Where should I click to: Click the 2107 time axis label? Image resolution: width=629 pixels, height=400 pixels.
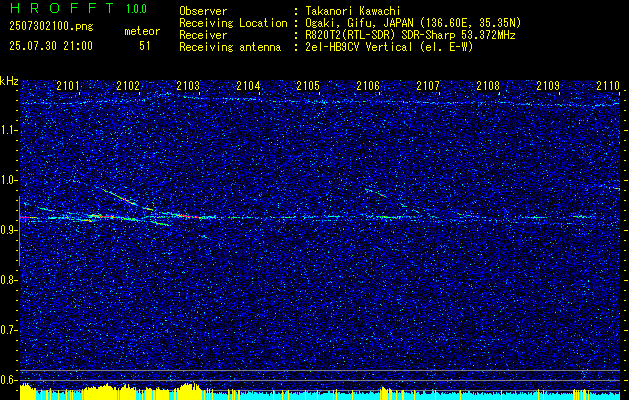coord(428,85)
